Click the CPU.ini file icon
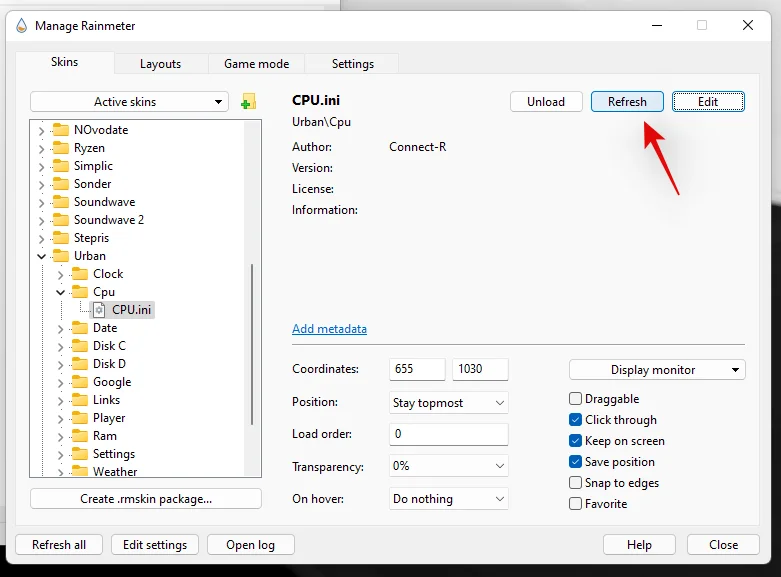781x577 pixels. pos(99,310)
